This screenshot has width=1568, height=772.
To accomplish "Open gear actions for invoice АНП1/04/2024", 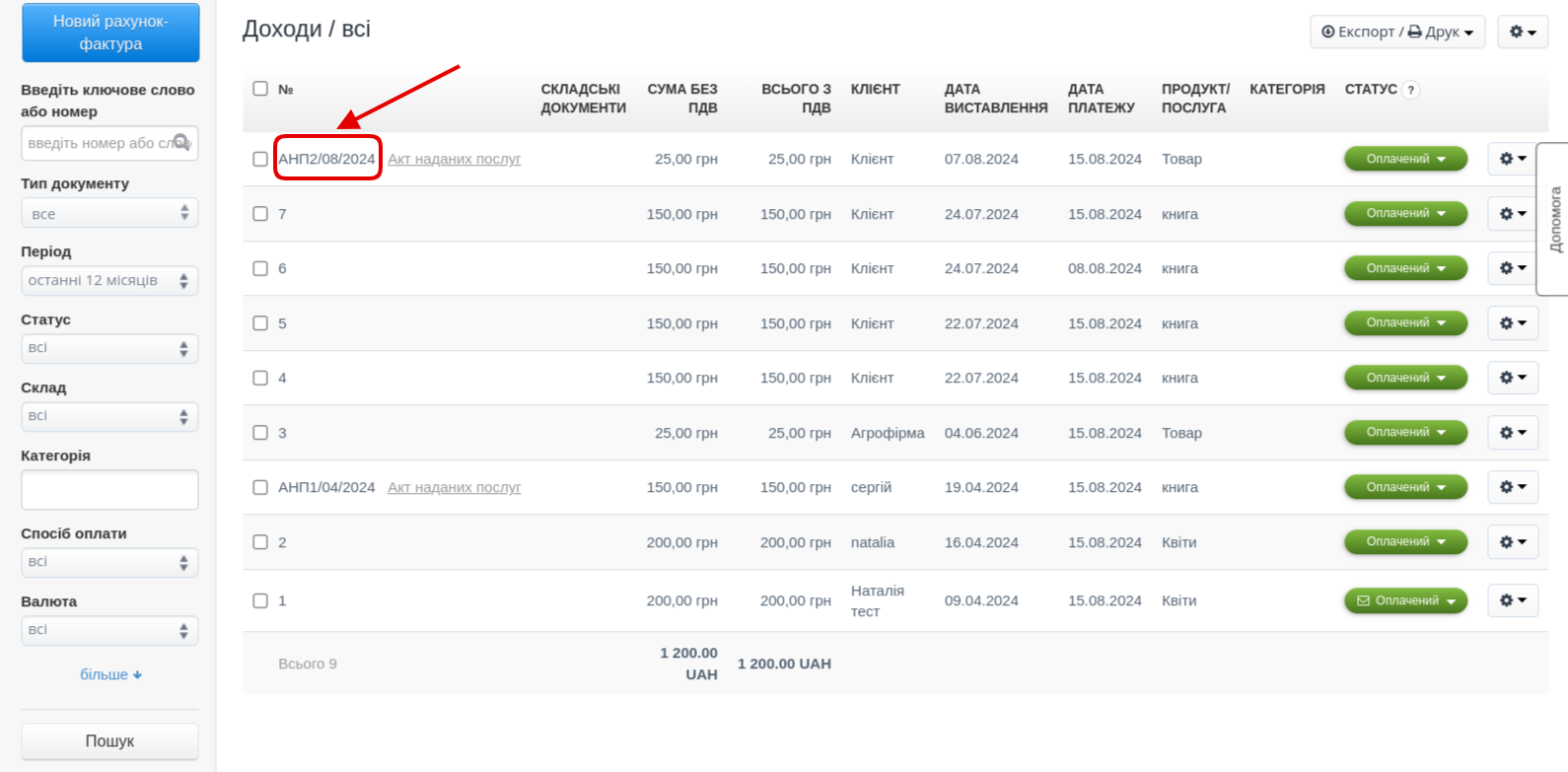I will 1512,487.
